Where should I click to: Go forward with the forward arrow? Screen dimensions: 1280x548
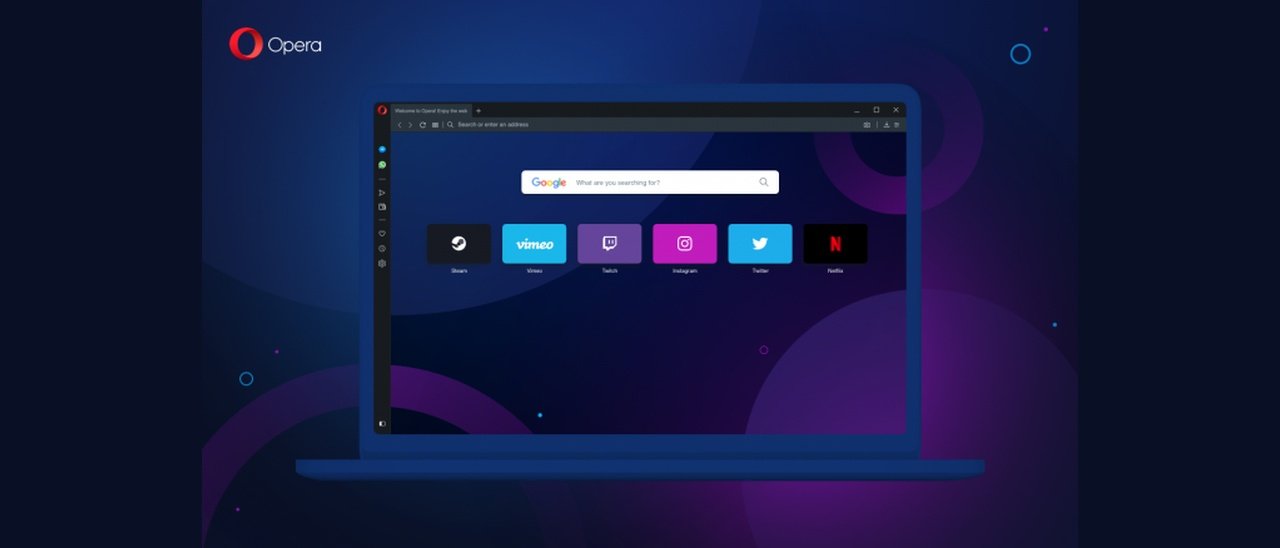(x=411, y=125)
